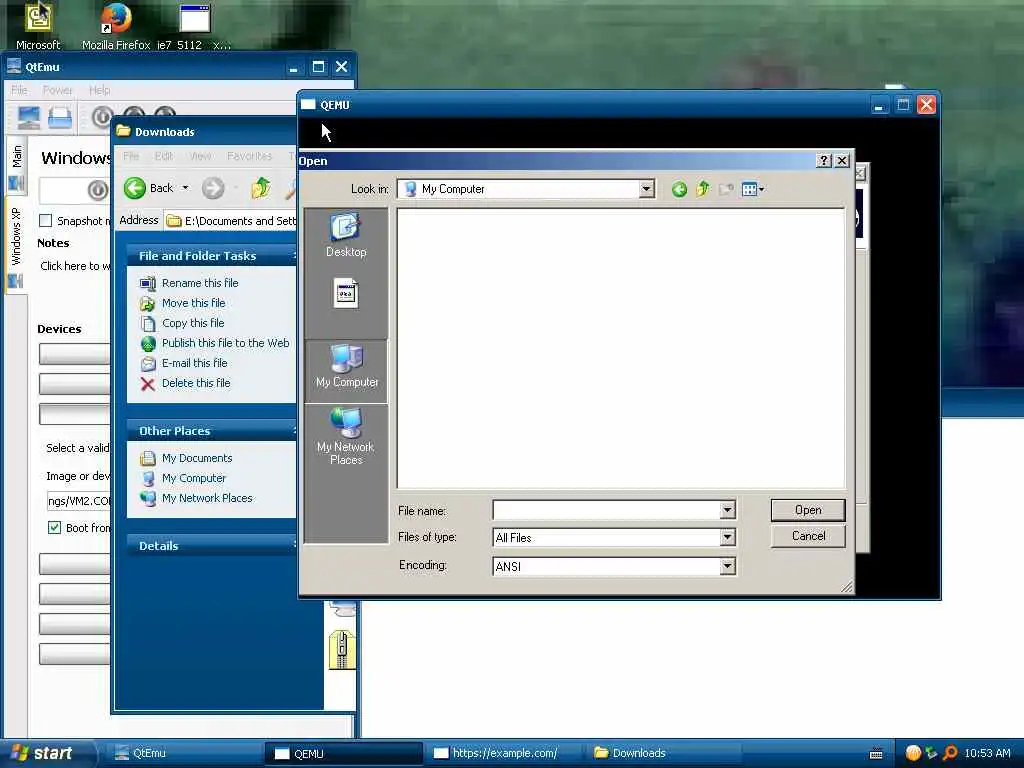Click the File name input field
The image size is (1024, 768).
click(607, 510)
